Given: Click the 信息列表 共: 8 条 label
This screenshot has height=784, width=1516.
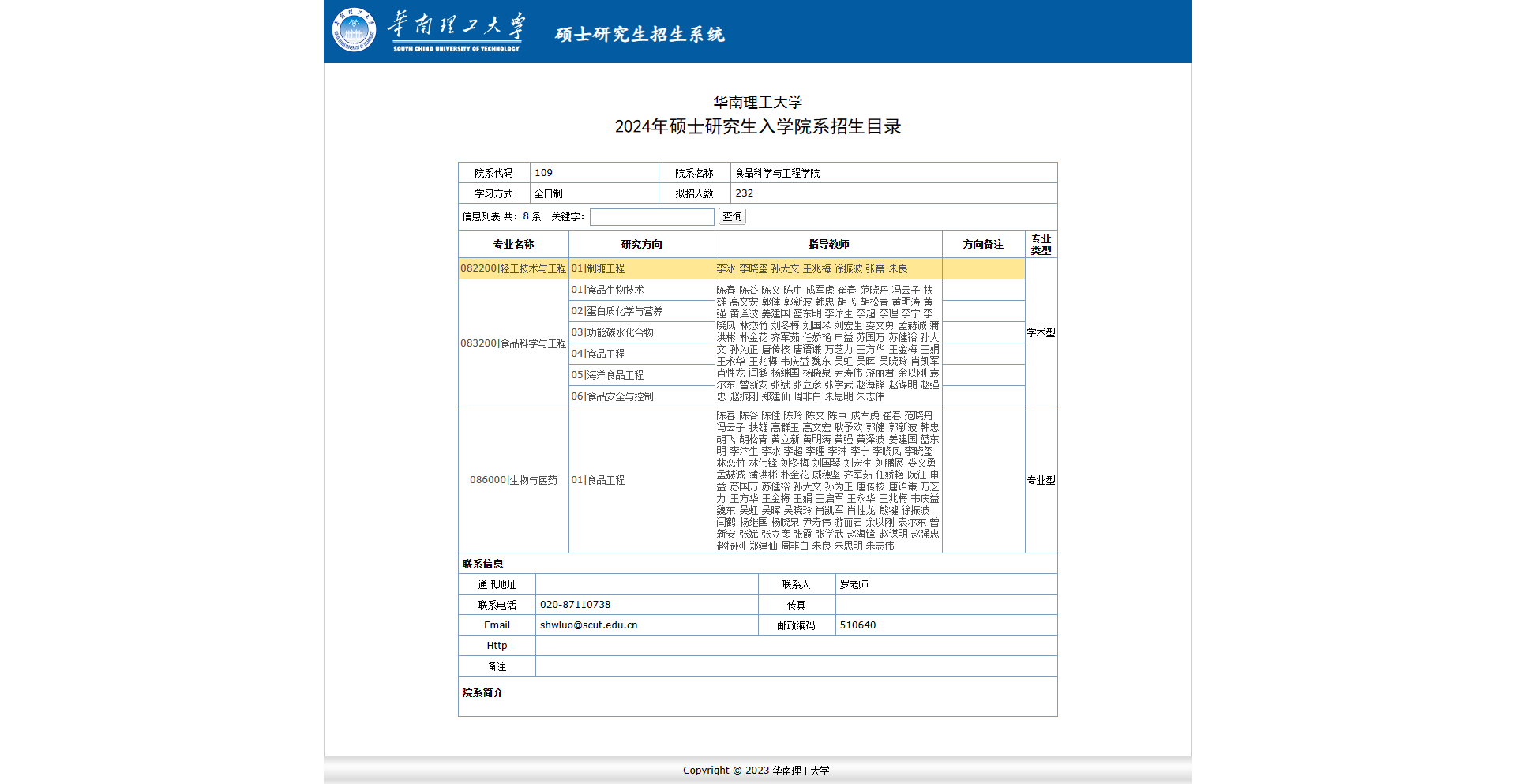Looking at the screenshot, I should (x=501, y=216).
